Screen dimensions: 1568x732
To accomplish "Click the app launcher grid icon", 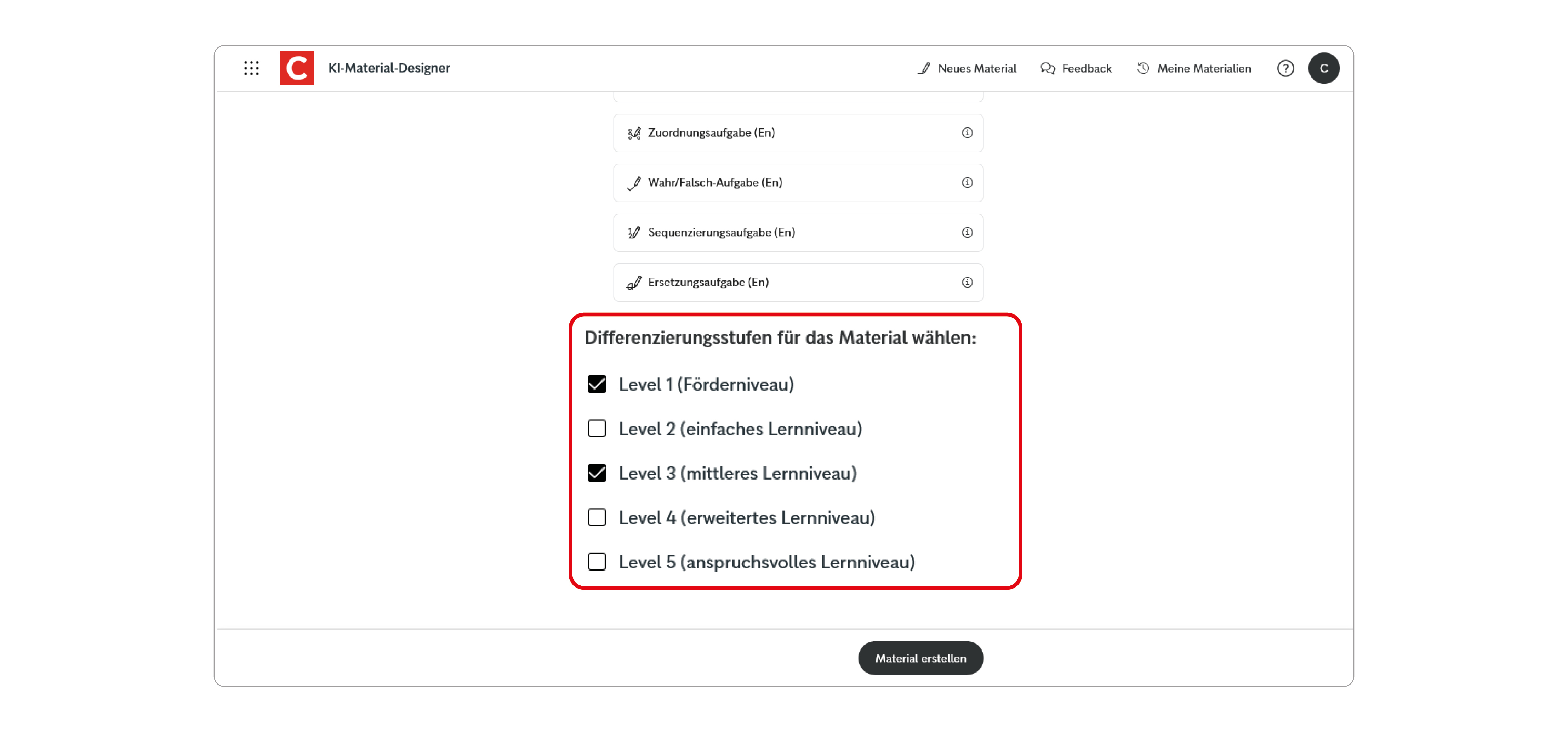I will [251, 68].
